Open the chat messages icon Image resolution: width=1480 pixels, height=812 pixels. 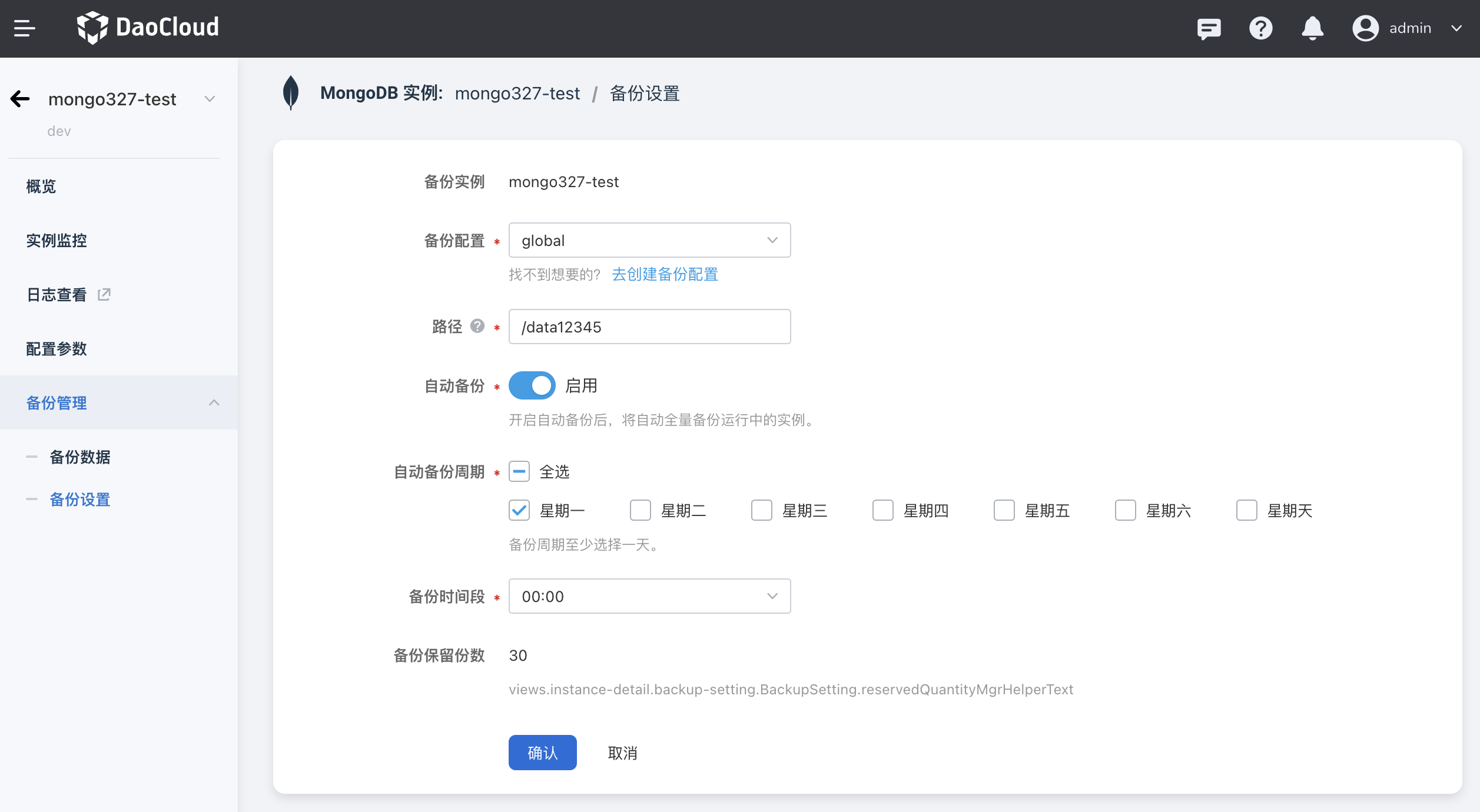(x=1209, y=28)
